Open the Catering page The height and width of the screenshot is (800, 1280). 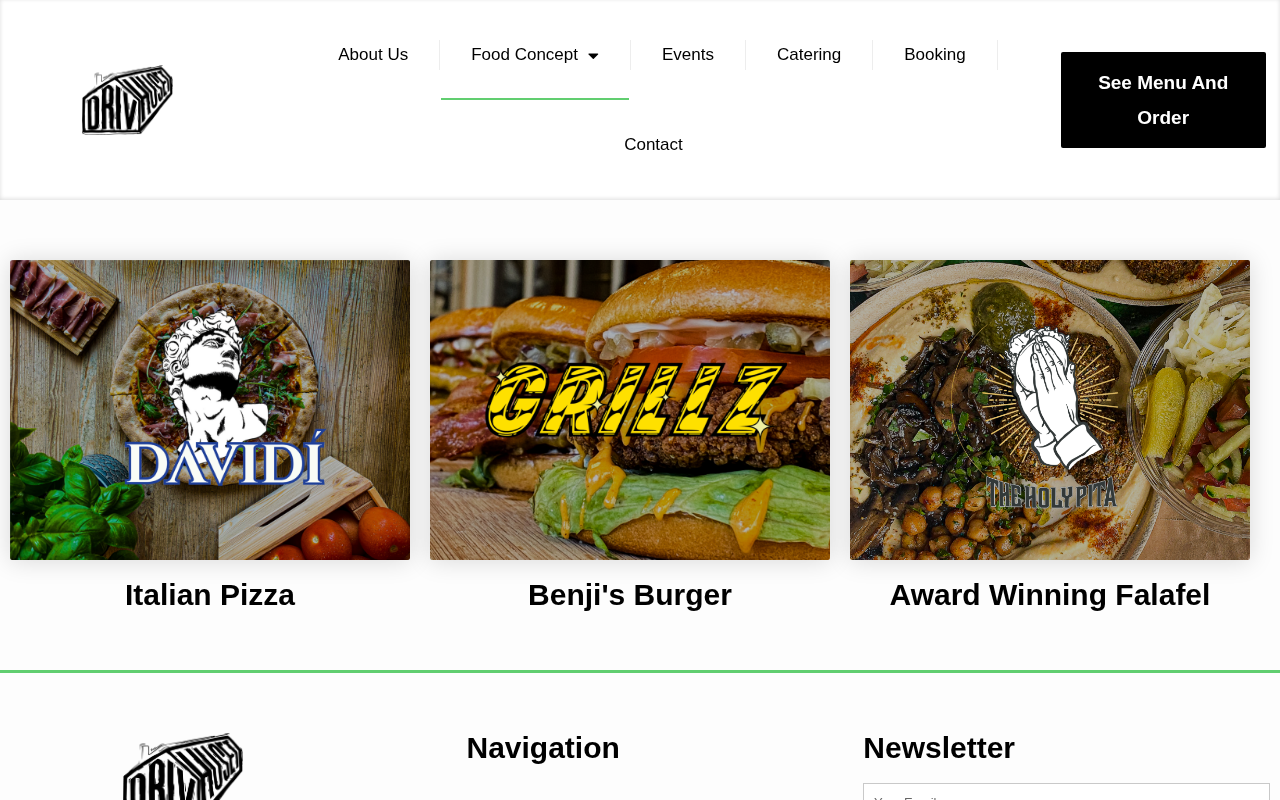tap(809, 55)
